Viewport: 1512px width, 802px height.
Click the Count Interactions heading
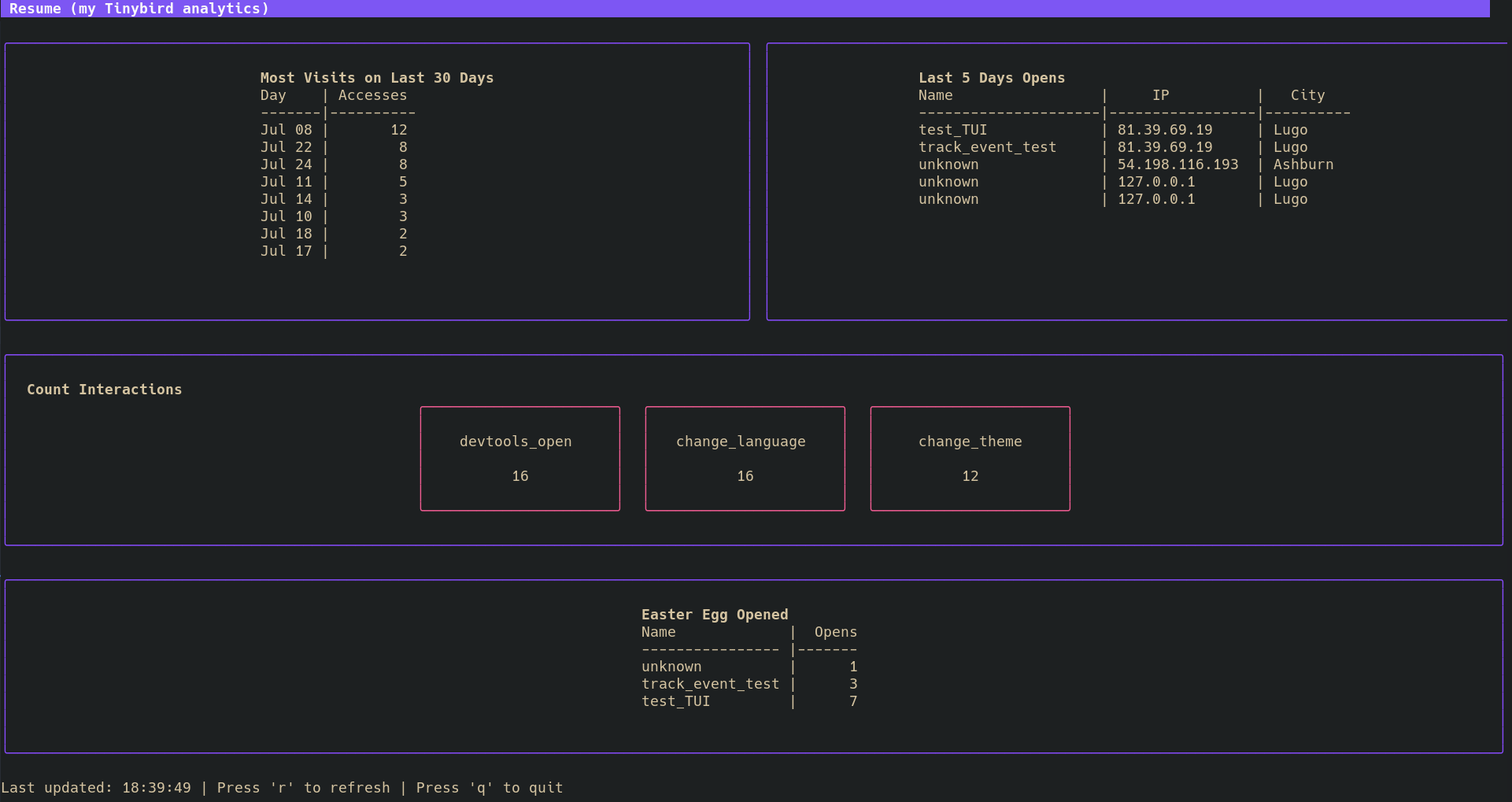104,390
